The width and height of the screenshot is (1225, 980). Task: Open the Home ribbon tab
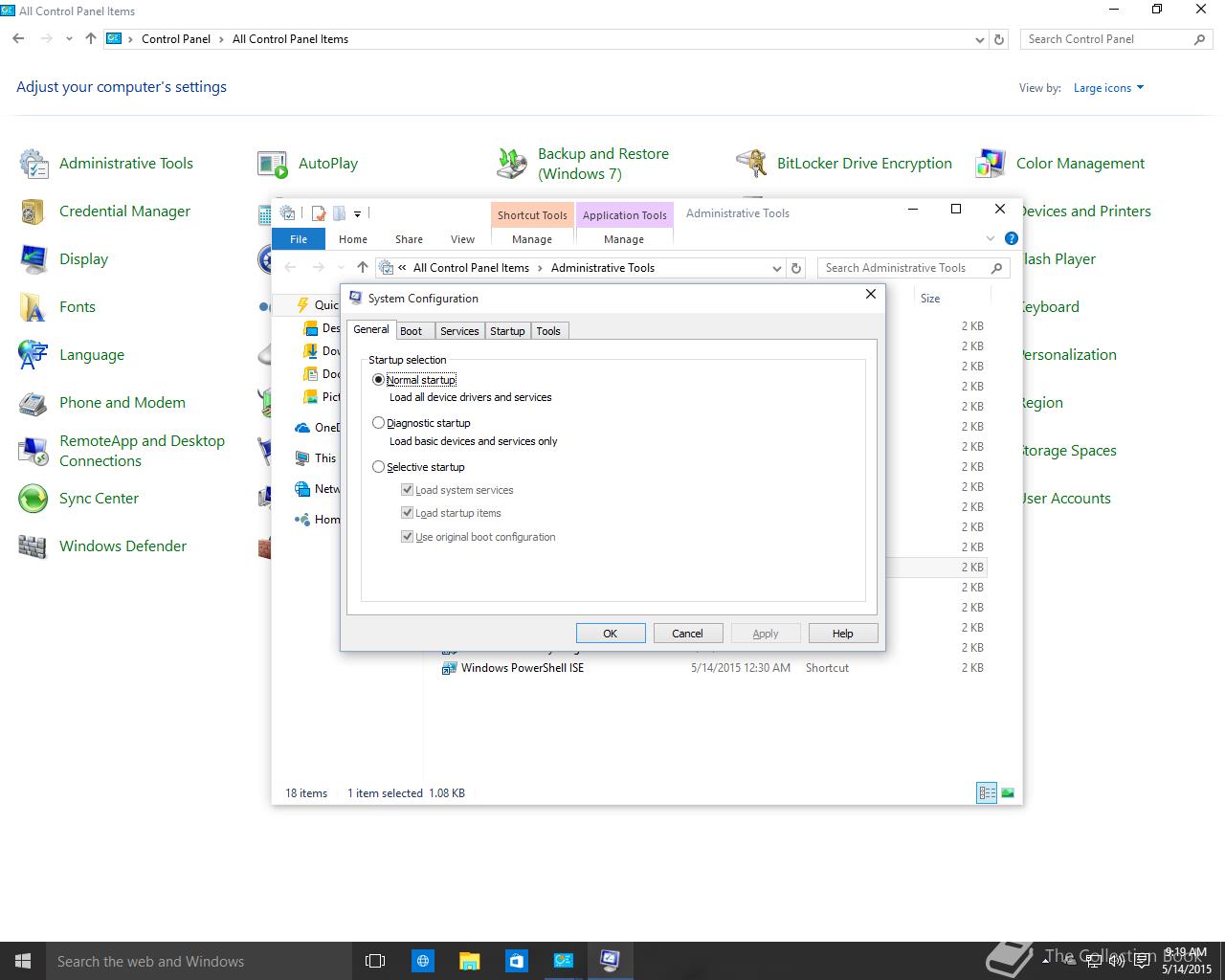coord(353,239)
